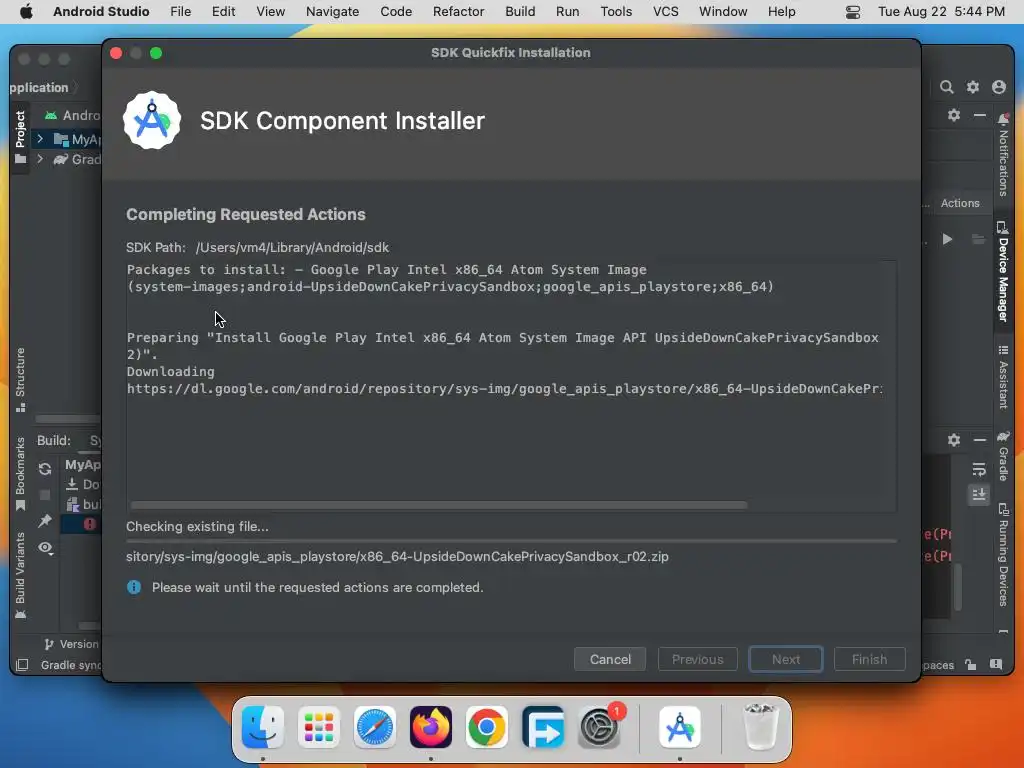The height and width of the screenshot is (768, 1024).
Task: Open the Structure tool window tab
Action: tap(20, 380)
